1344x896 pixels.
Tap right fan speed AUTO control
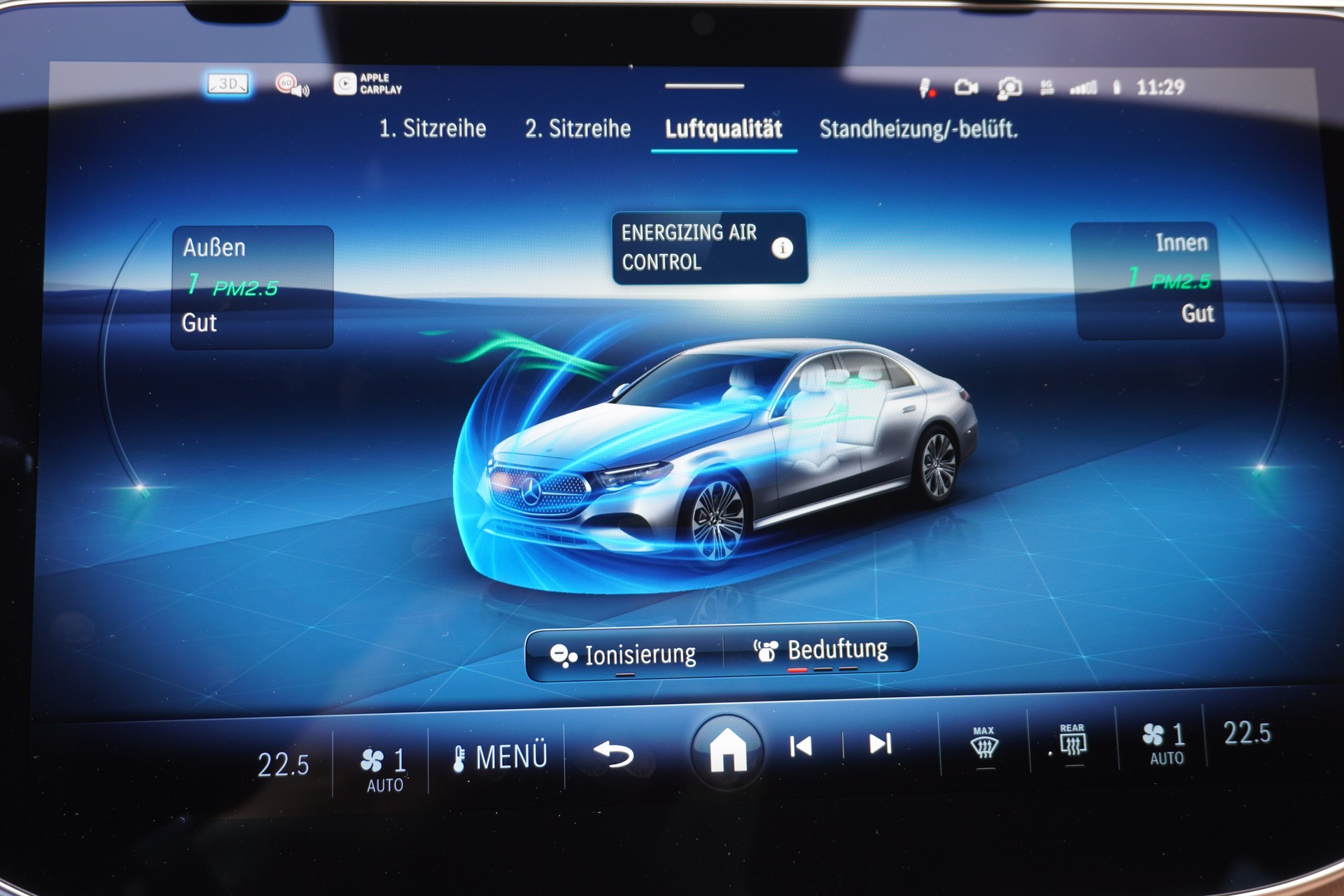tap(1165, 743)
